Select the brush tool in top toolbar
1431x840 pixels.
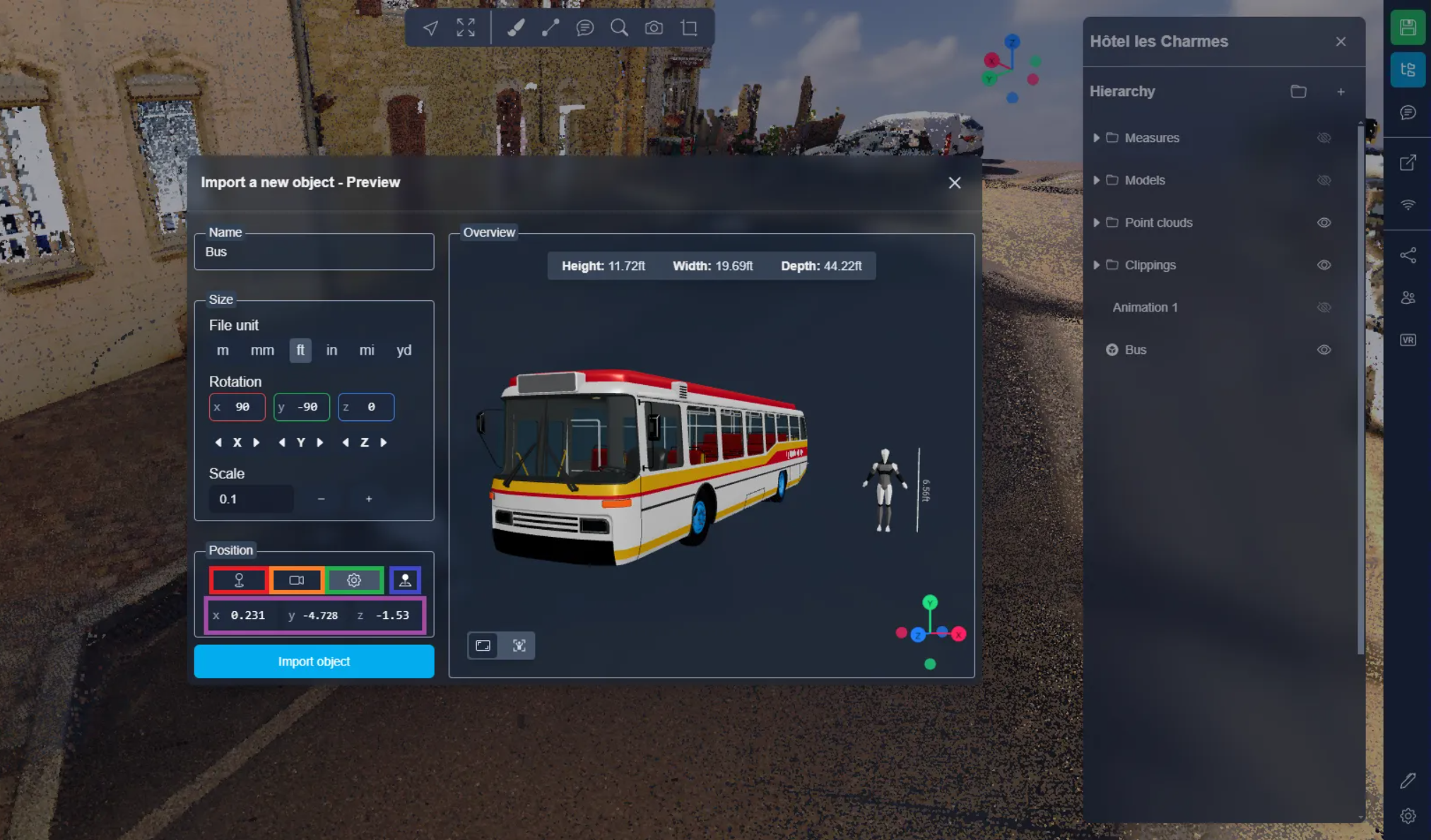click(515, 28)
